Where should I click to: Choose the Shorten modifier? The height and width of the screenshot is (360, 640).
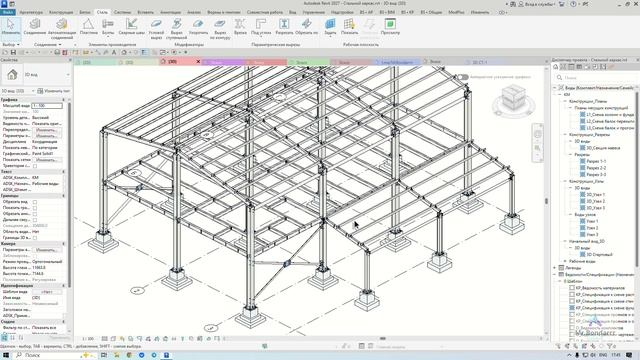point(198,27)
